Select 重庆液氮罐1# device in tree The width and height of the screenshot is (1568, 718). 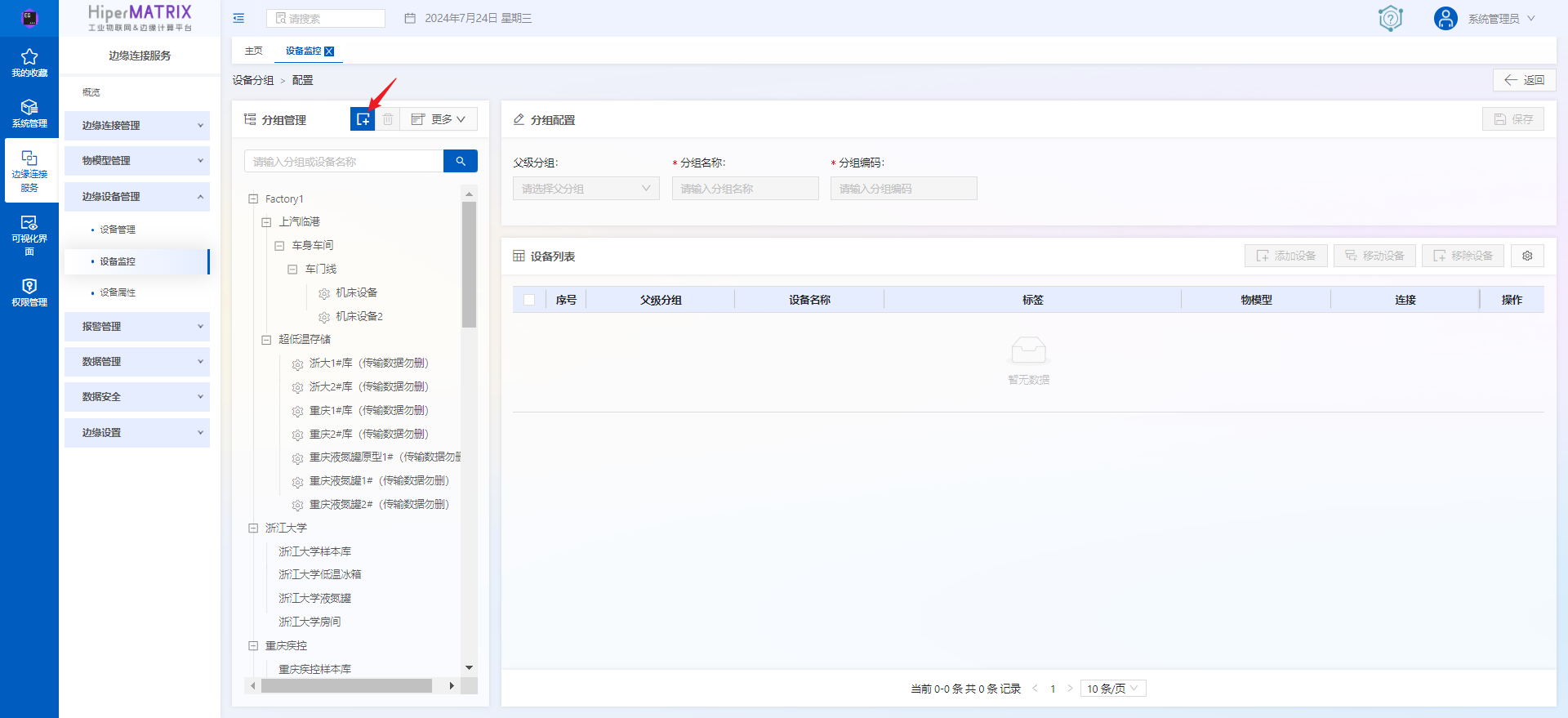click(x=379, y=480)
